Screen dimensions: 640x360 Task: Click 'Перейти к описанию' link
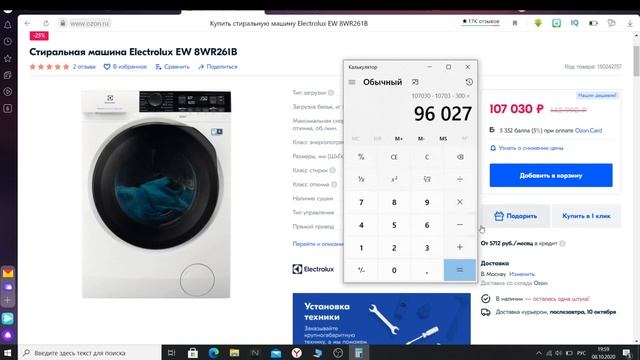(318, 244)
